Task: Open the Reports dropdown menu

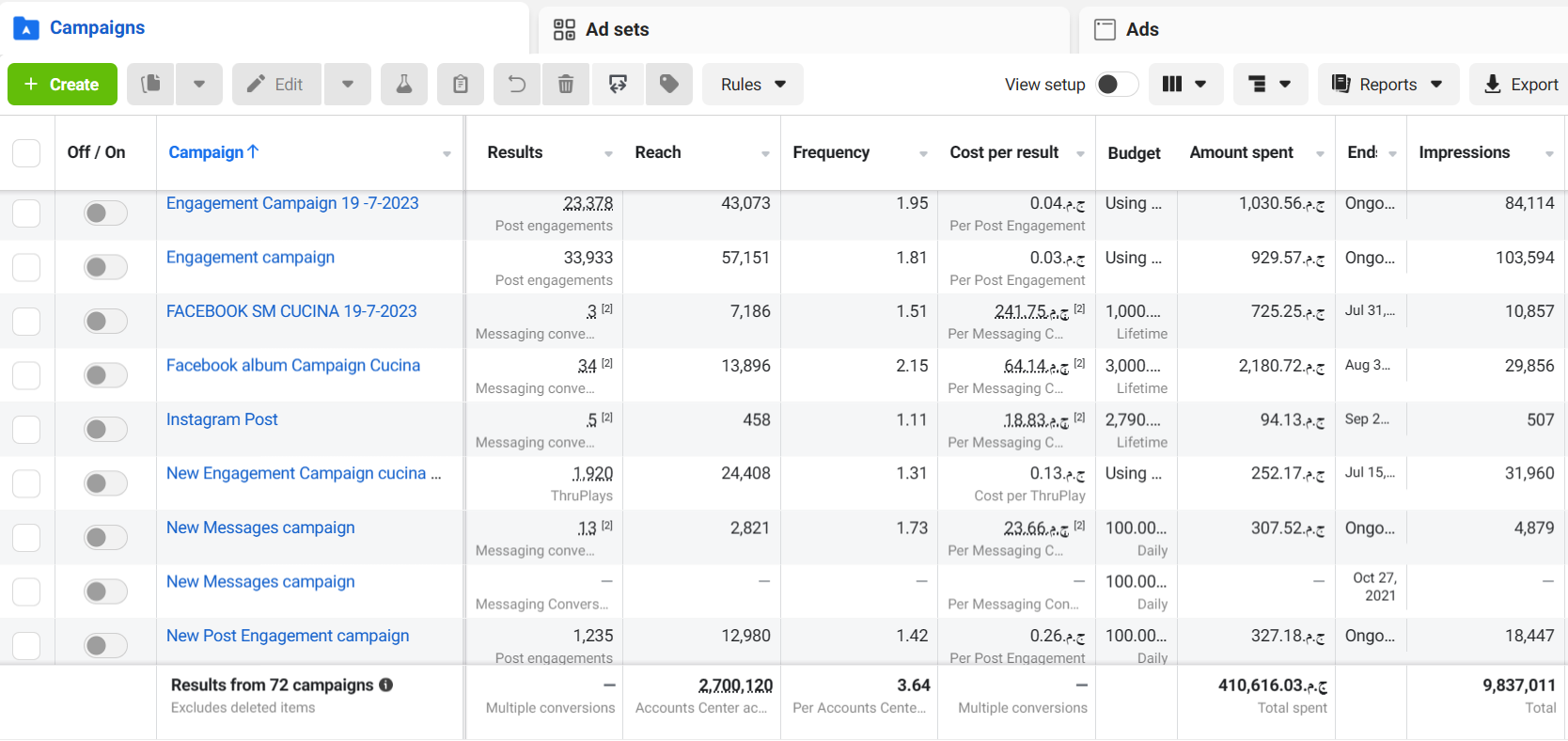Action: (x=1388, y=85)
